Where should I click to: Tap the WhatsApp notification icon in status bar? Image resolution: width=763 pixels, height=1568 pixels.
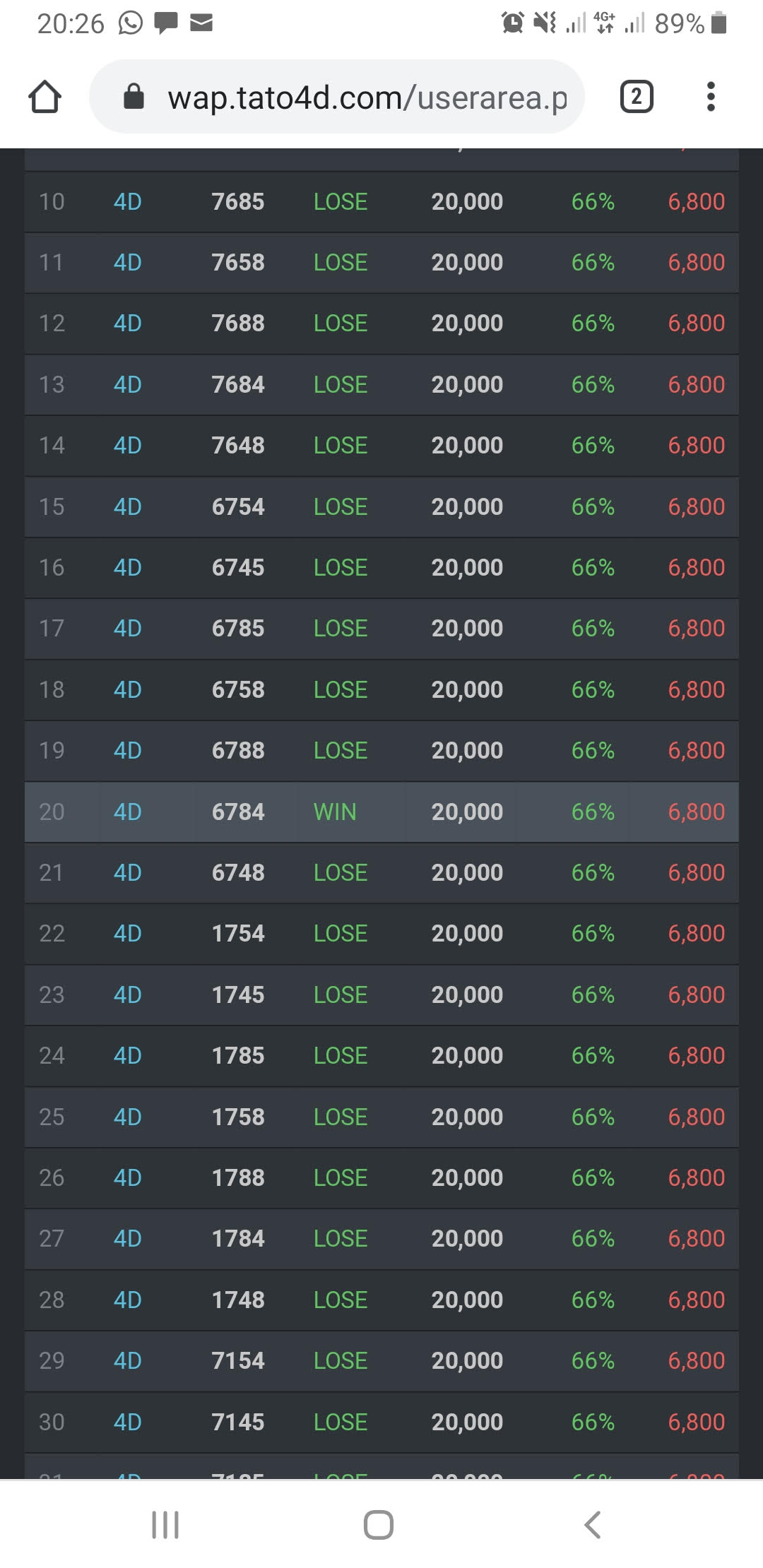pyautogui.click(x=131, y=23)
